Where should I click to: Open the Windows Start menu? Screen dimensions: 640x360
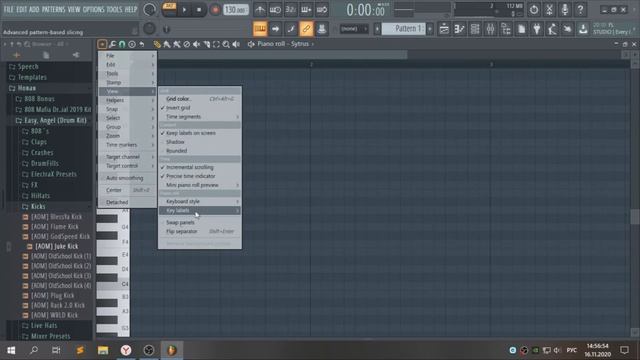pos(11,350)
